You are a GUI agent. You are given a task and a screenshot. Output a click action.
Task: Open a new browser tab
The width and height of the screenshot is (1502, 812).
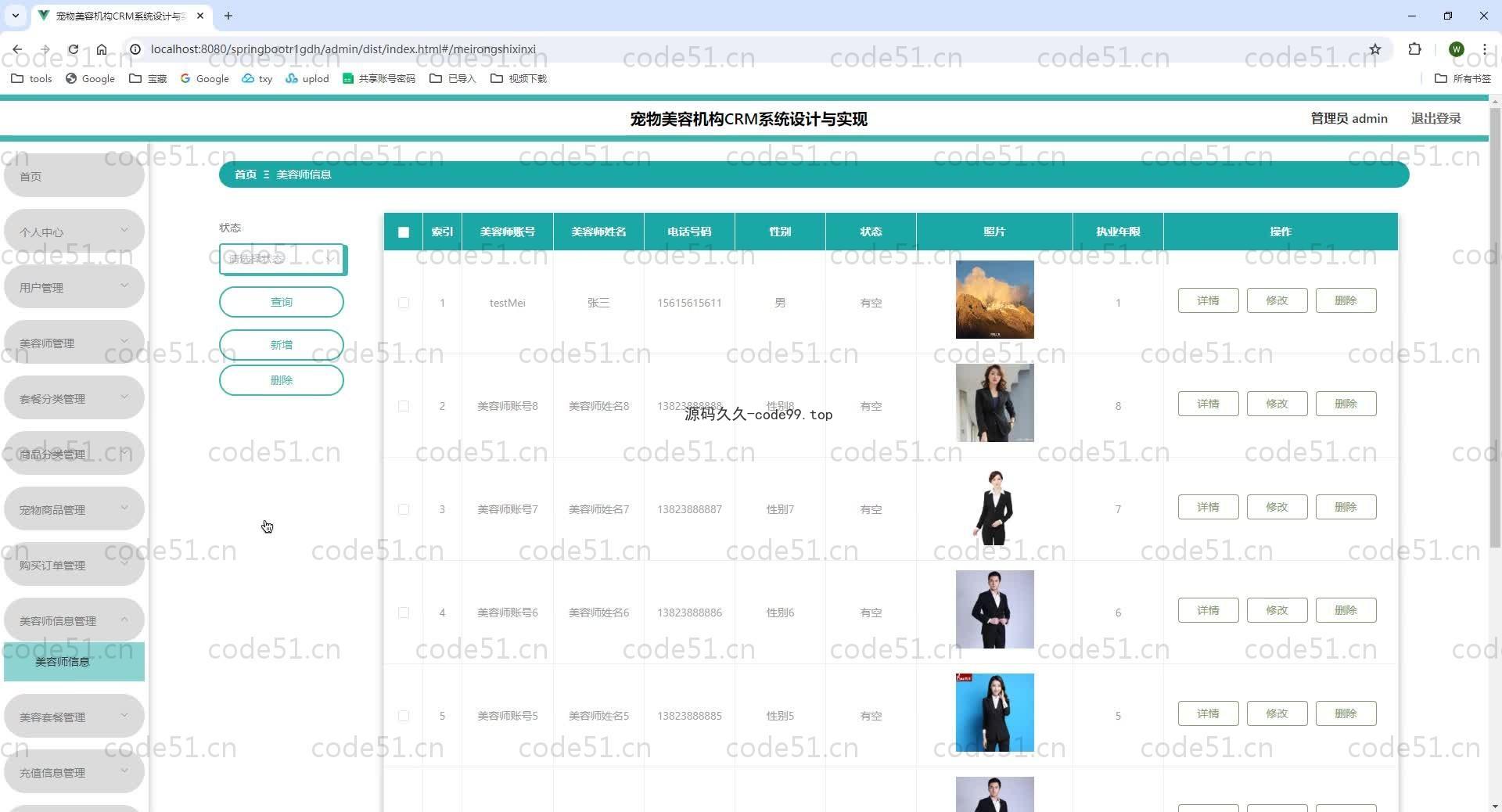(x=228, y=16)
